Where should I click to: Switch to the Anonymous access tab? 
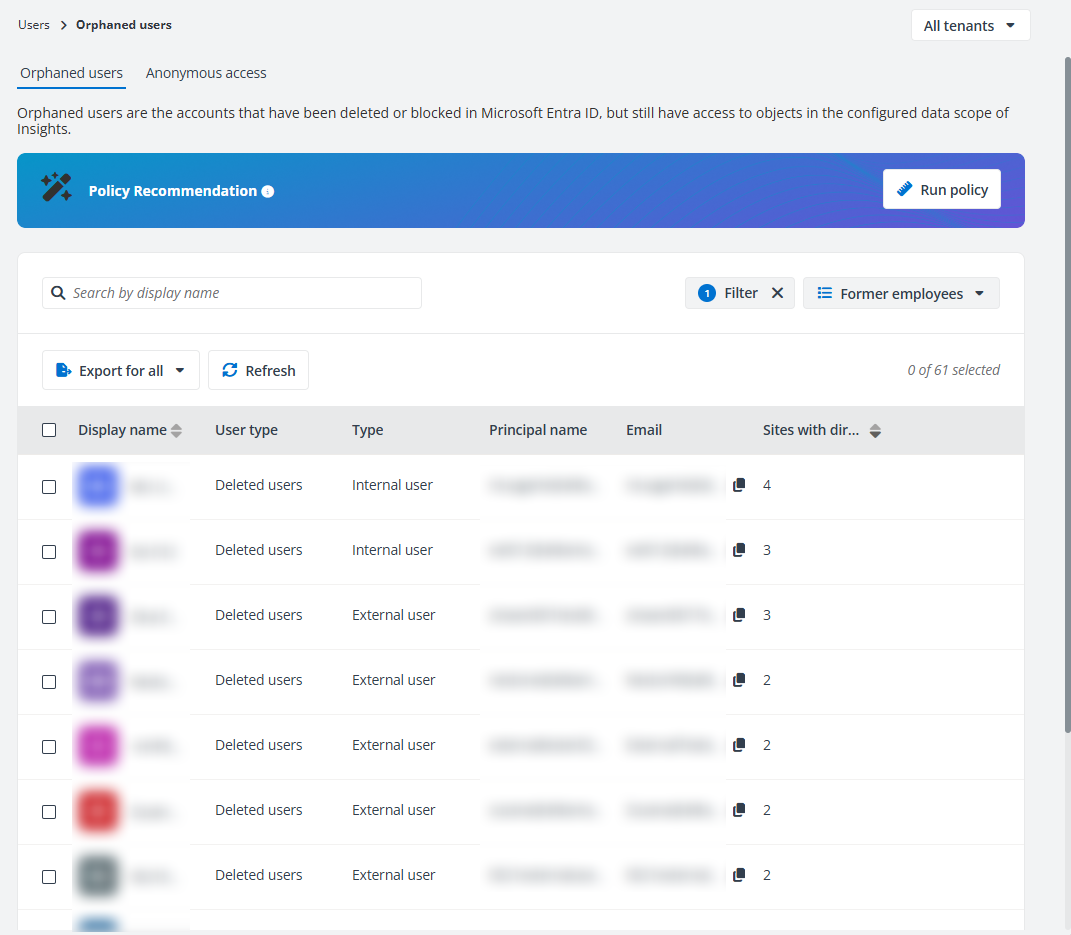[206, 73]
